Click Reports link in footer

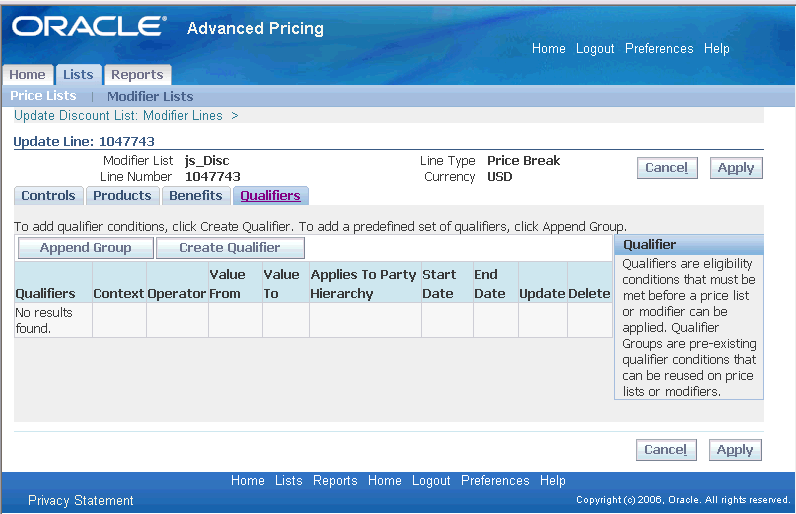pyautogui.click(x=335, y=481)
